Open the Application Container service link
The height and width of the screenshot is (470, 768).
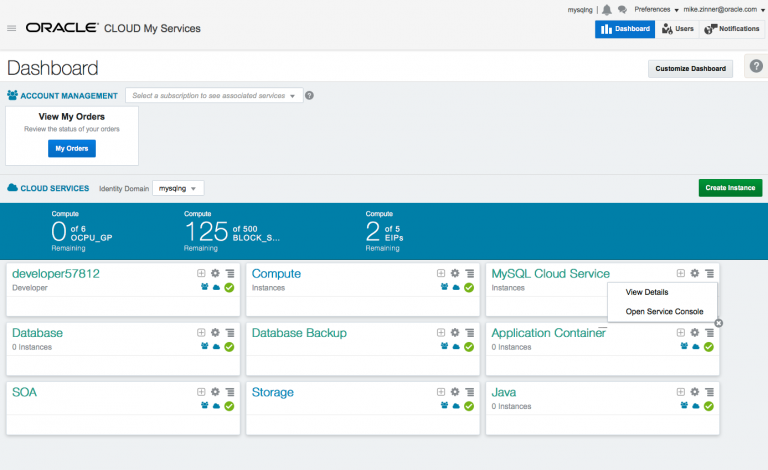[x=549, y=333]
